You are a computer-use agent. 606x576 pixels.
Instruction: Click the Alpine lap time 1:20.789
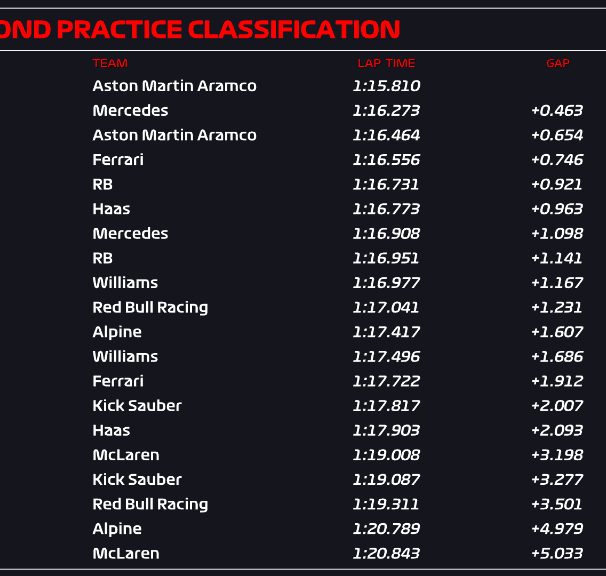click(386, 528)
